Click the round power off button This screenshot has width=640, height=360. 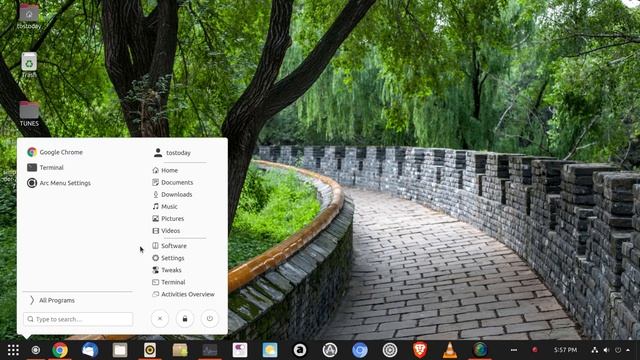click(x=210, y=319)
